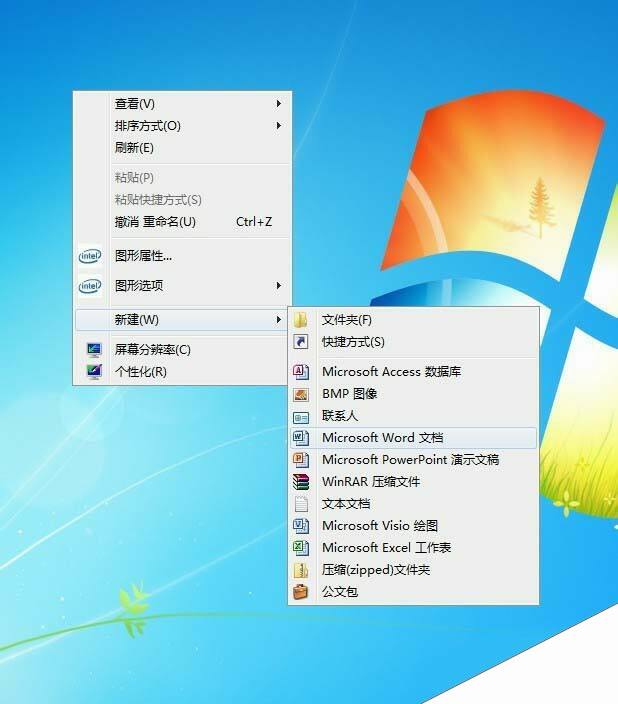Screen dimensions: 618x704
Task: Expand the 排序方式(O) submenu arrow
Action: click(x=278, y=126)
